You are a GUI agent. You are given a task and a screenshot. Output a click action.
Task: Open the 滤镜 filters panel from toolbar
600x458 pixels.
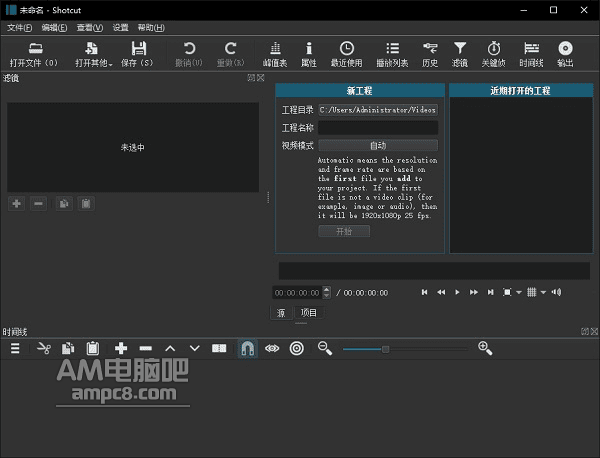(460, 54)
